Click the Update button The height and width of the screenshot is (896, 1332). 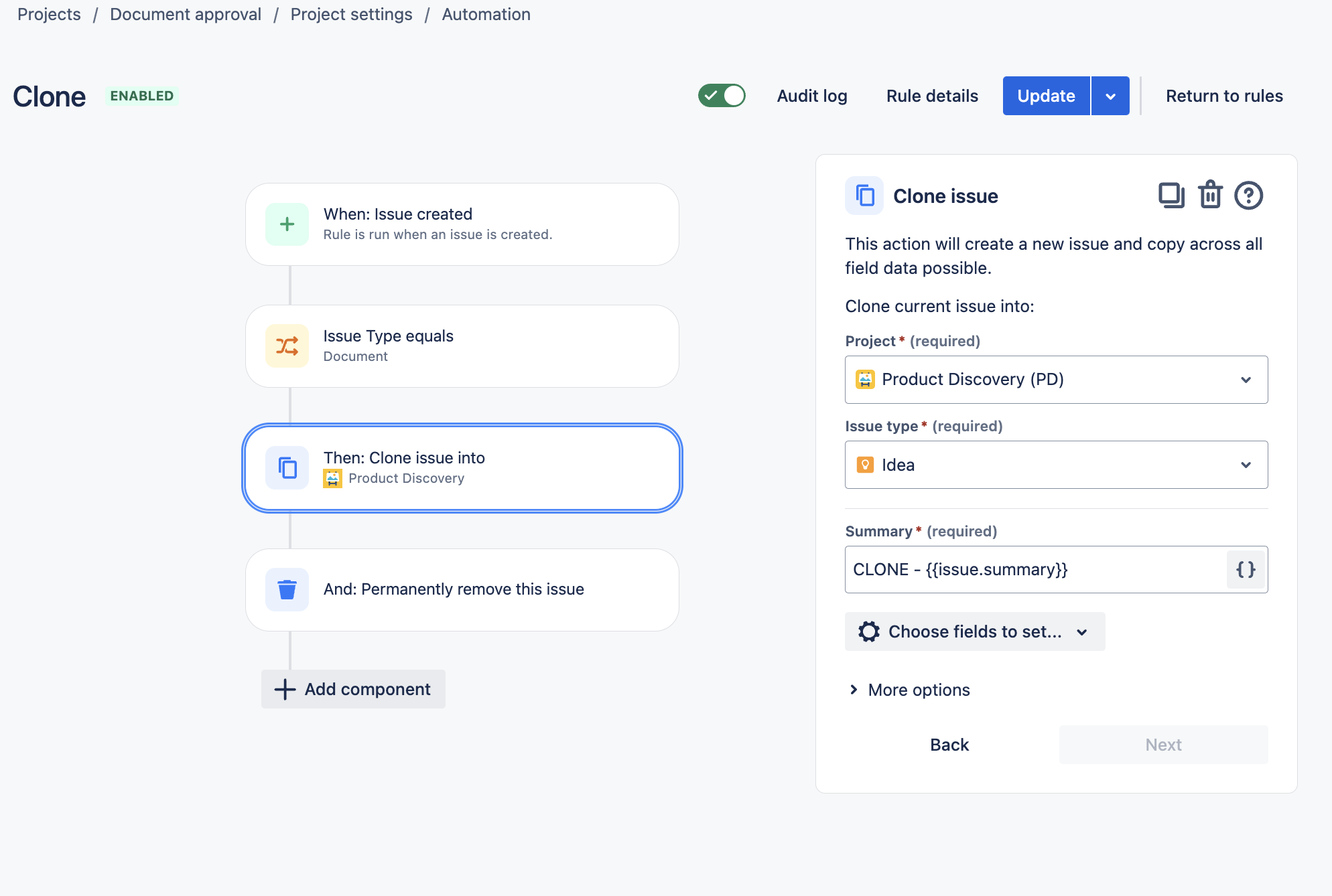tap(1046, 96)
